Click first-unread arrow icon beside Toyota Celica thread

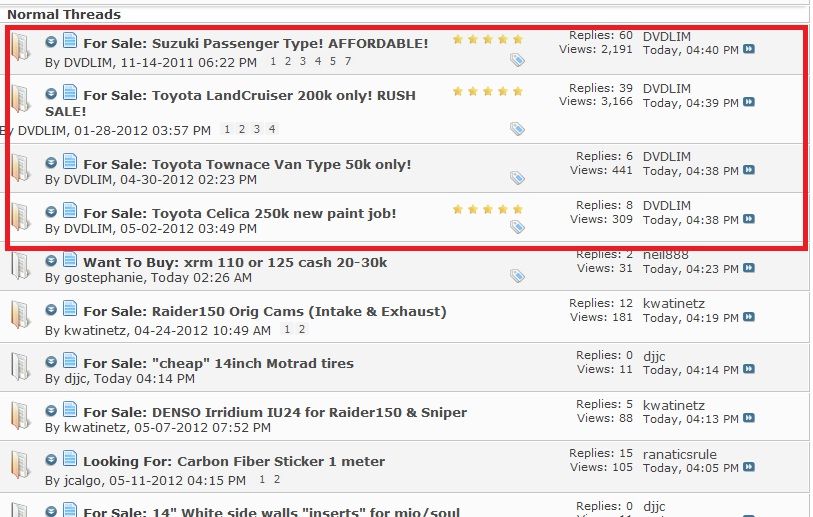tap(52, 212)
